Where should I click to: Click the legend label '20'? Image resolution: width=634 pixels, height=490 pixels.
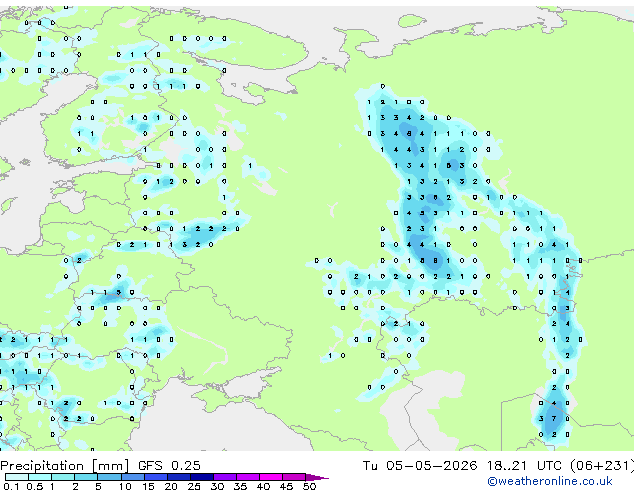[x=171, y=486]
